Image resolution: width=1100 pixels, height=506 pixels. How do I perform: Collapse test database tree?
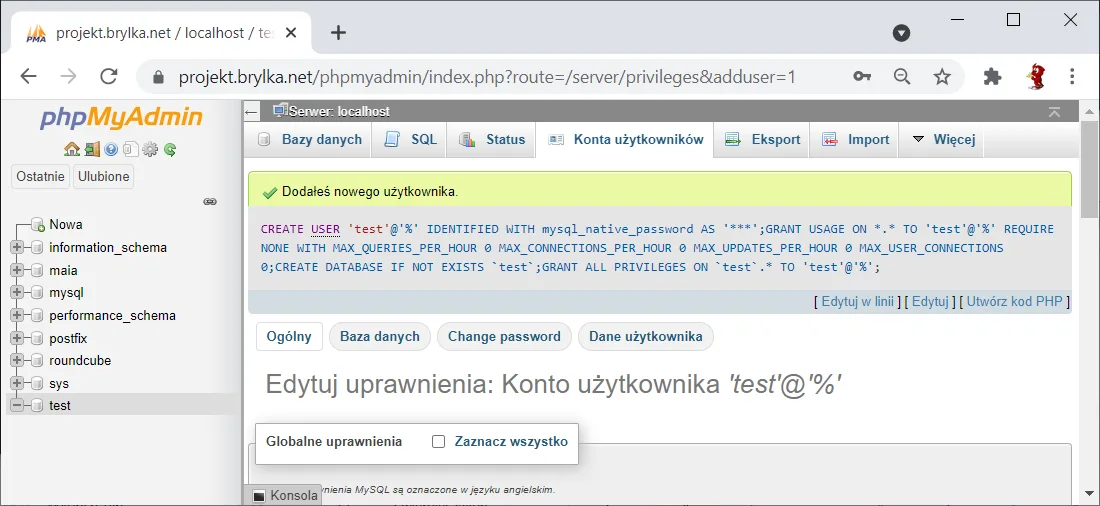click(x=17, y=406)
